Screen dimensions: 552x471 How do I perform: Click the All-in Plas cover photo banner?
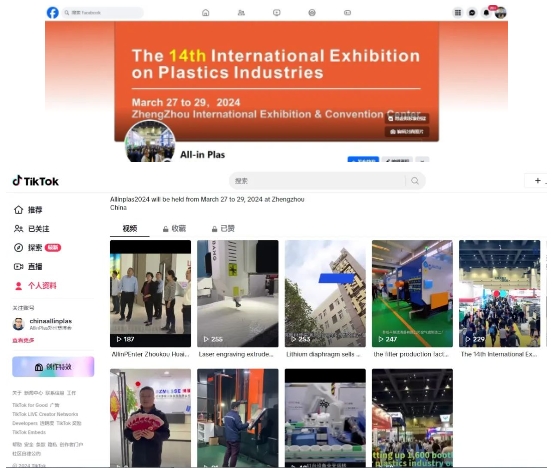(x=276, y=82)
